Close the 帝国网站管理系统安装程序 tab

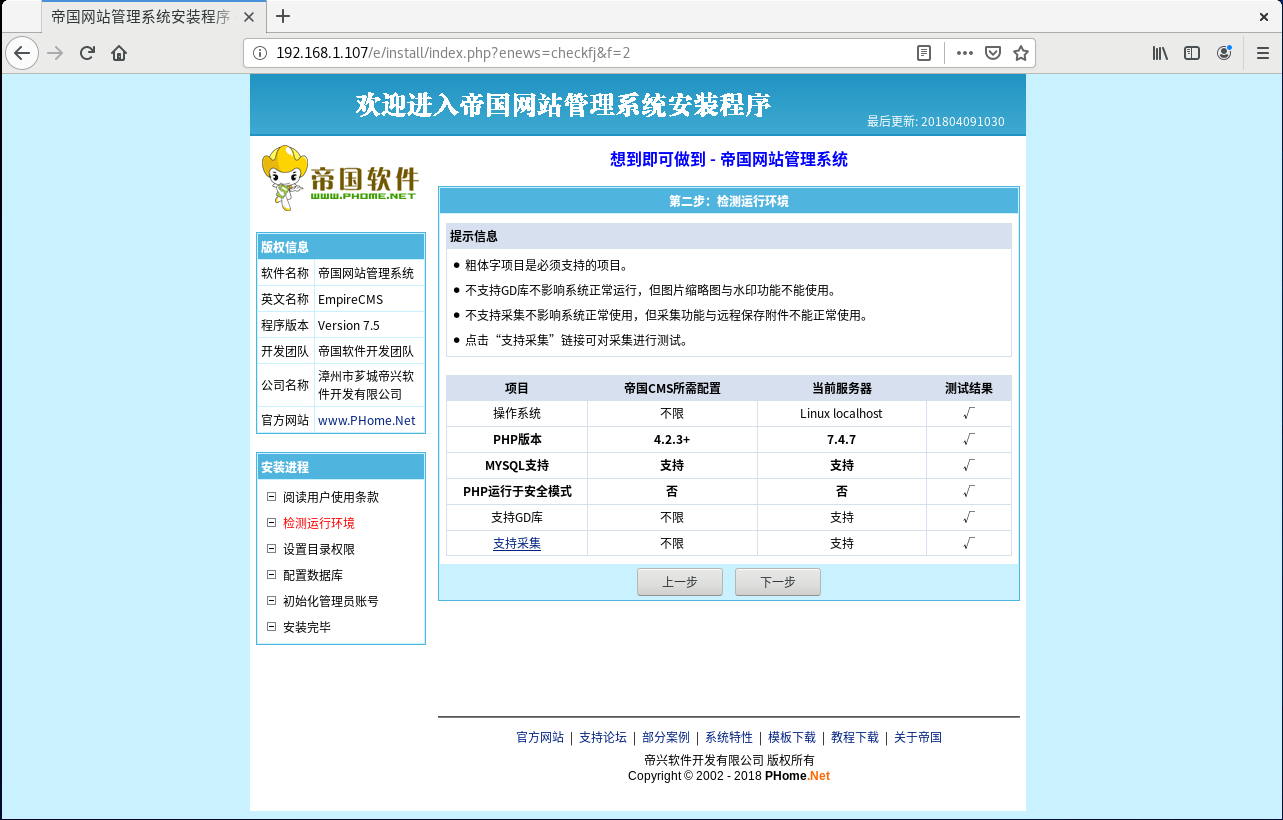click(x=249, y=17)
